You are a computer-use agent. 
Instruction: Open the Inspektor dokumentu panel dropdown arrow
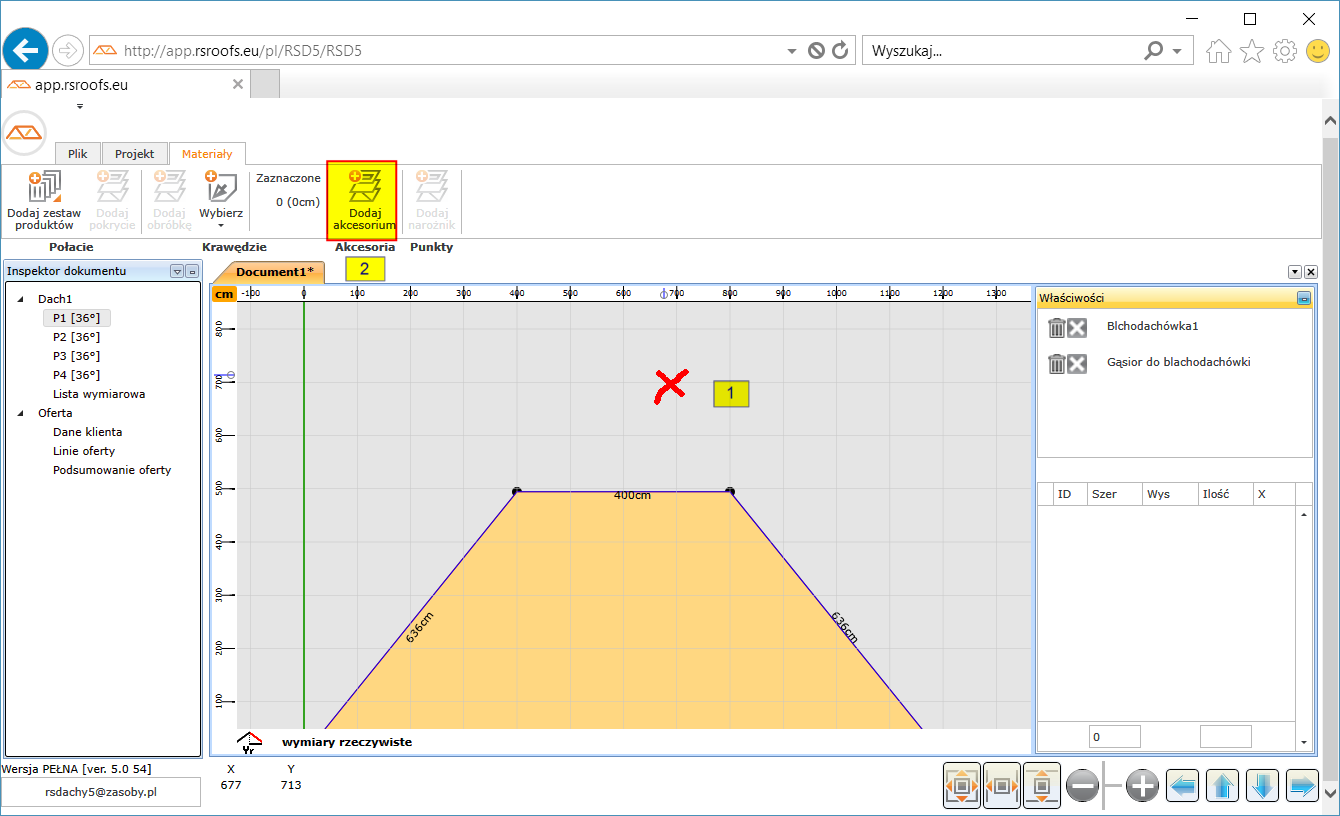(177, 271)
